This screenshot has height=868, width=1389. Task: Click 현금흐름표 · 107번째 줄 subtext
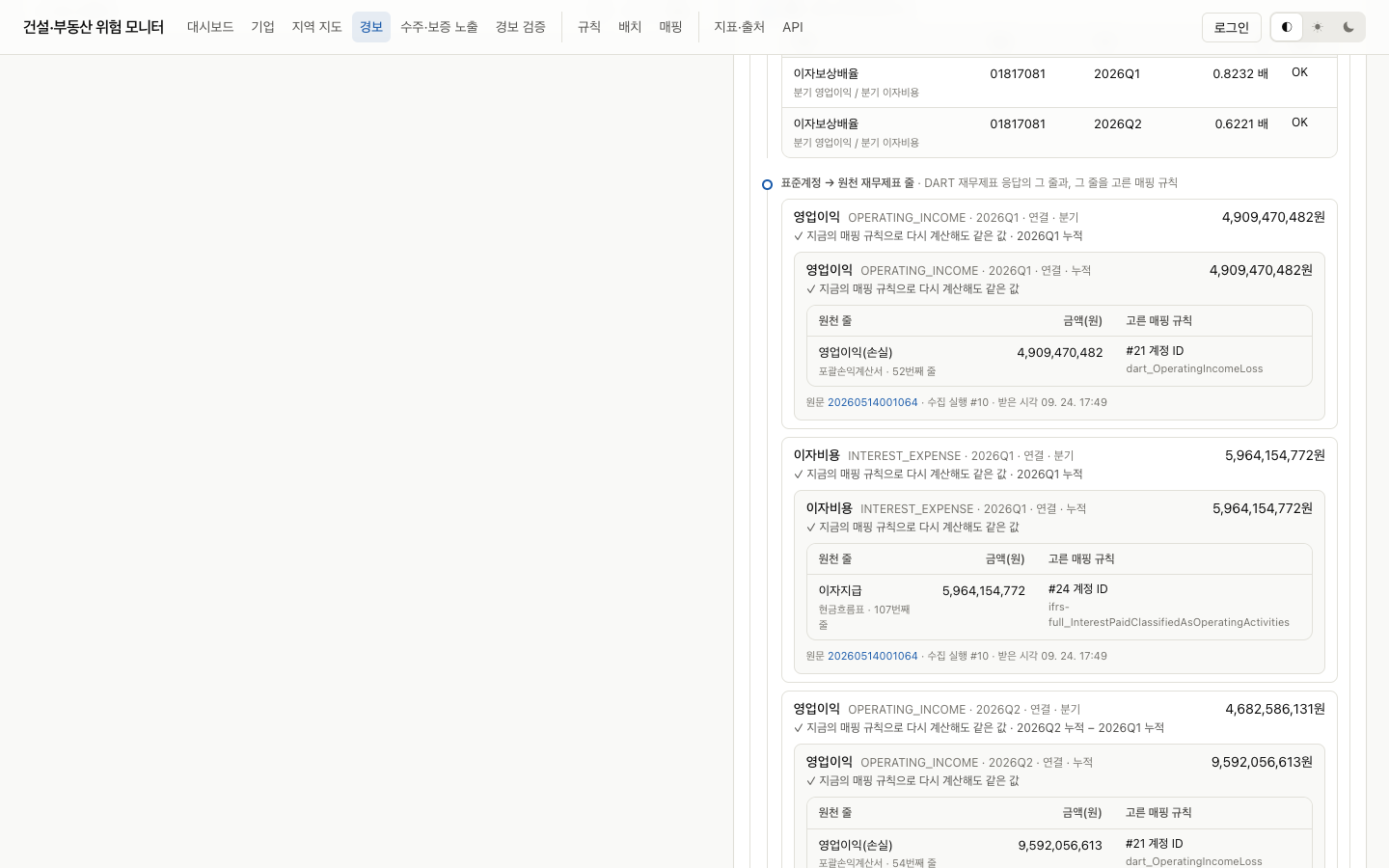tap(864, 617)
